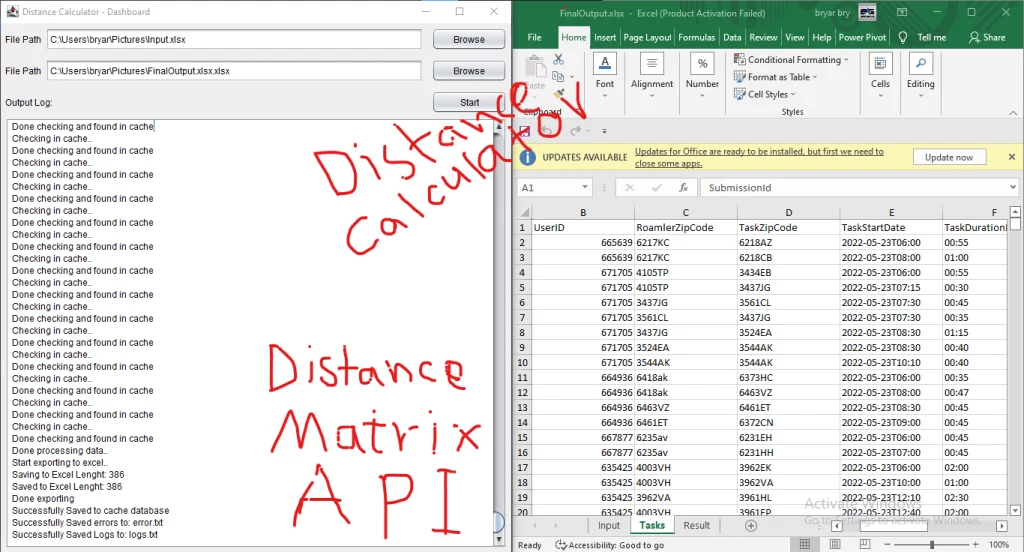Image resolution: width=1024 pixels, height=552 pixels.
Task: Expand the formula bar with chevron
Action: [1013, 187]
